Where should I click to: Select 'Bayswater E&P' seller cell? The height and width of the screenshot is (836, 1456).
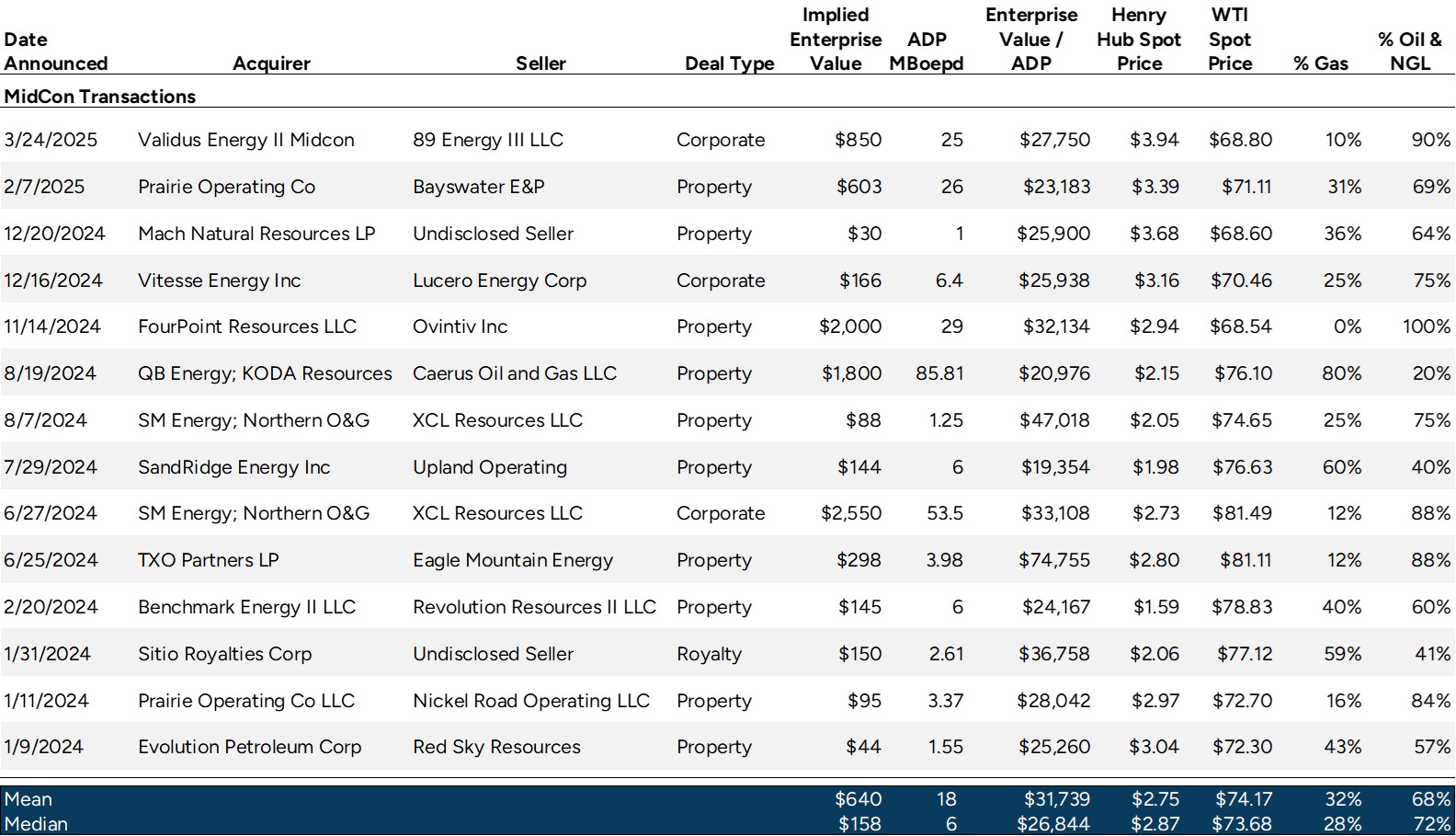coord(479,187)
